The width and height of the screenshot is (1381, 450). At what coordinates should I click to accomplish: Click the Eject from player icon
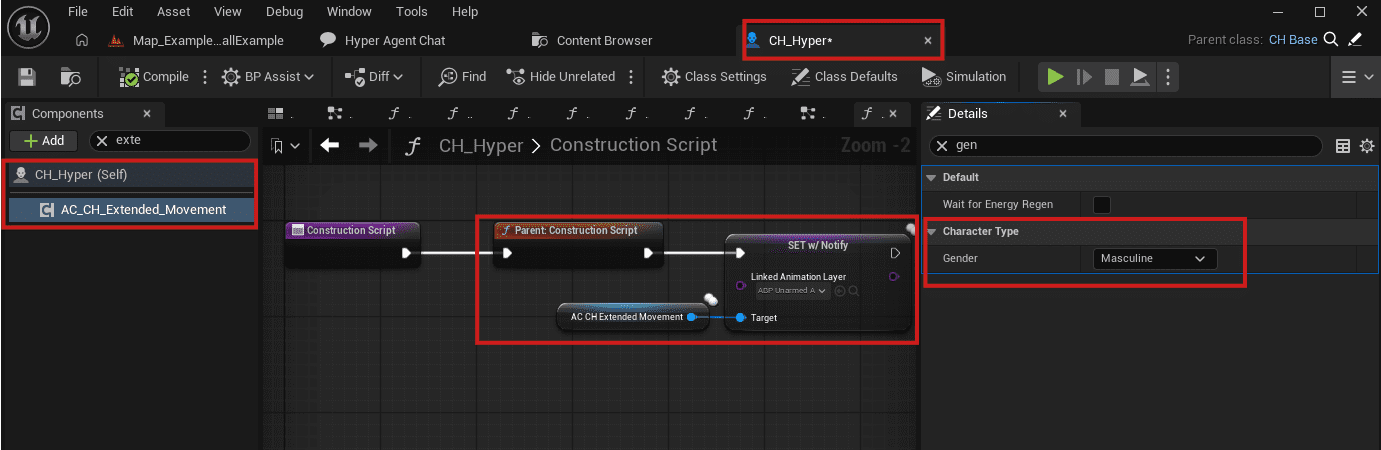pos(1140,77)
